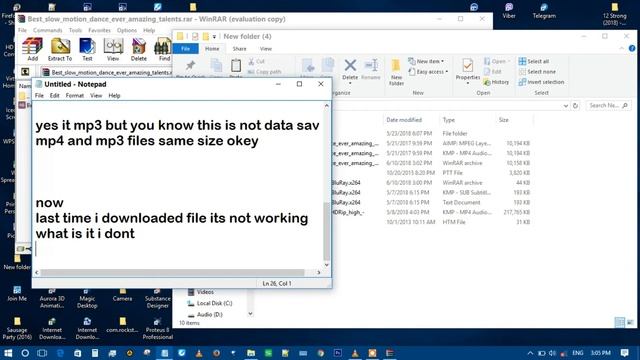Open Notepad's View menu
The height and width of the screenshot is (360, 640).
coord(96,96)
